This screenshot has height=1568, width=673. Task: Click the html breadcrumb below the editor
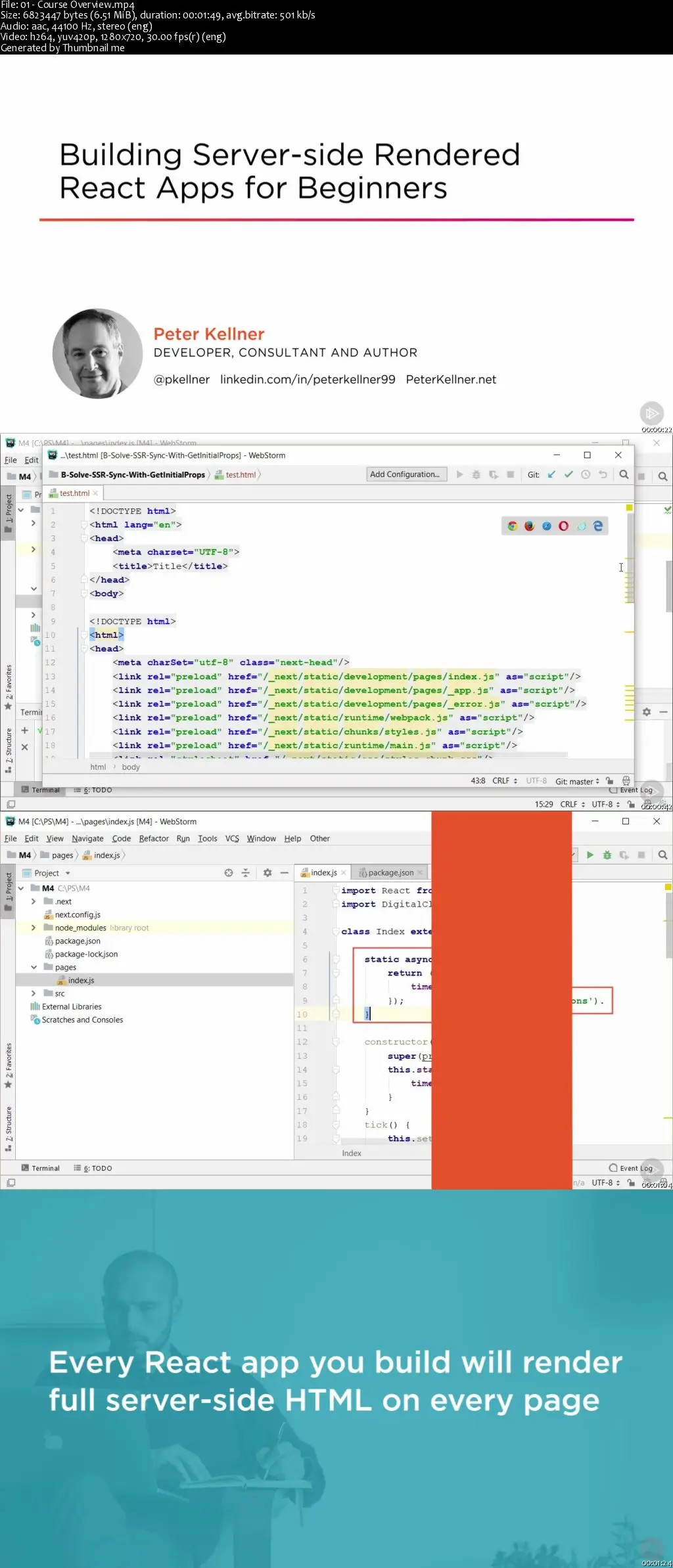(98, 767)
